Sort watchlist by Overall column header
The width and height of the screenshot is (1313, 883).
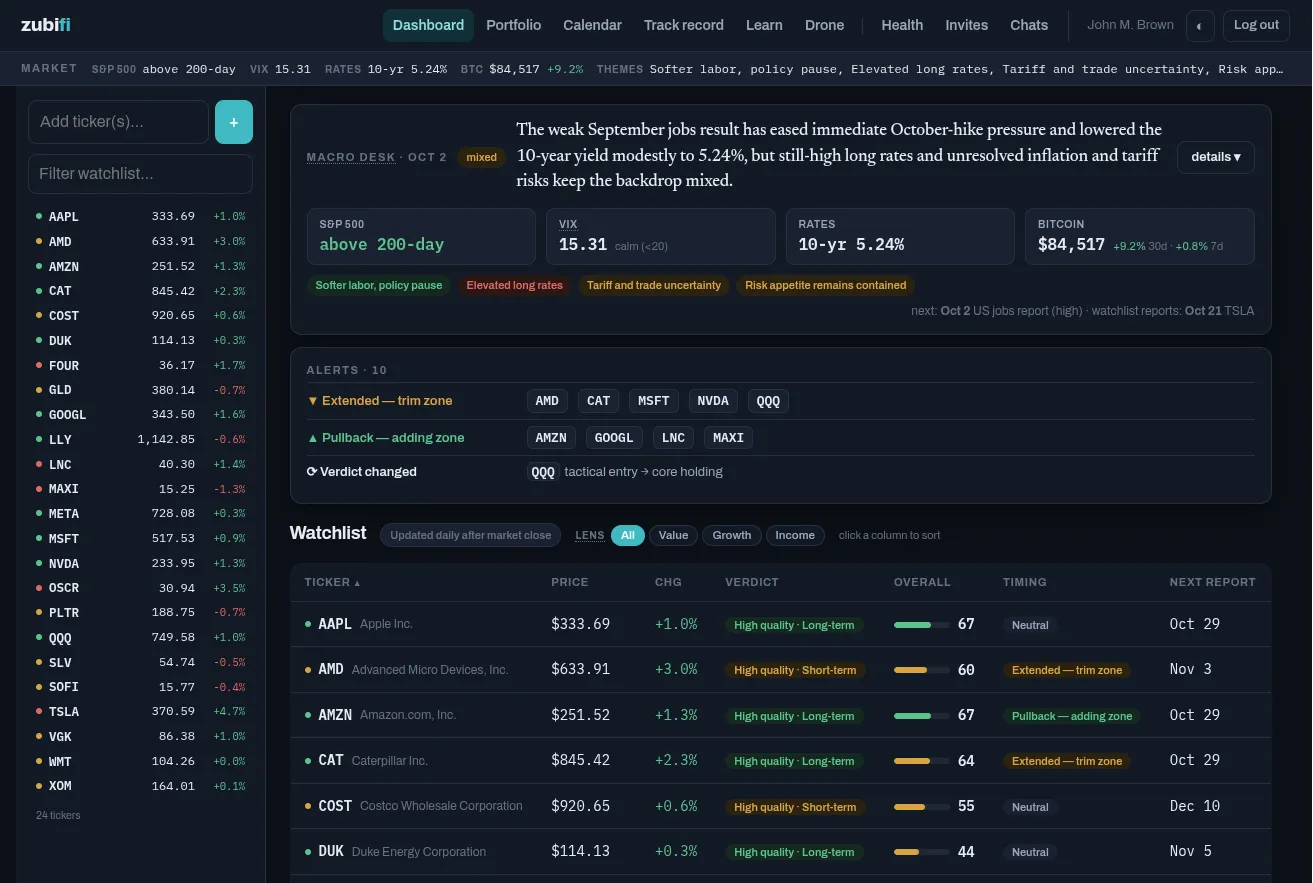(x=922, y=582)
